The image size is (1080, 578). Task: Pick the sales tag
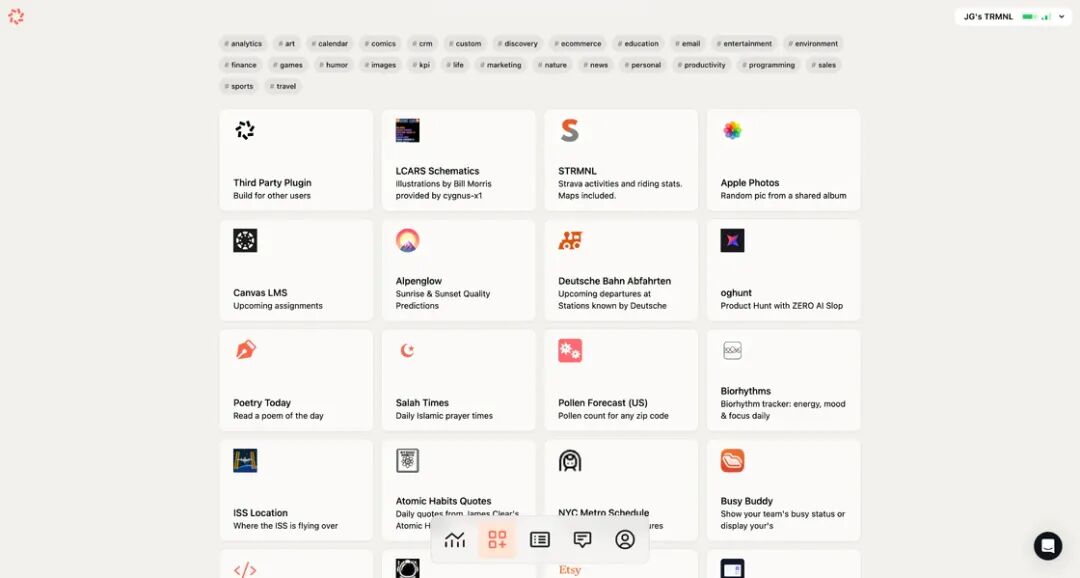click(x=823, y=65)
